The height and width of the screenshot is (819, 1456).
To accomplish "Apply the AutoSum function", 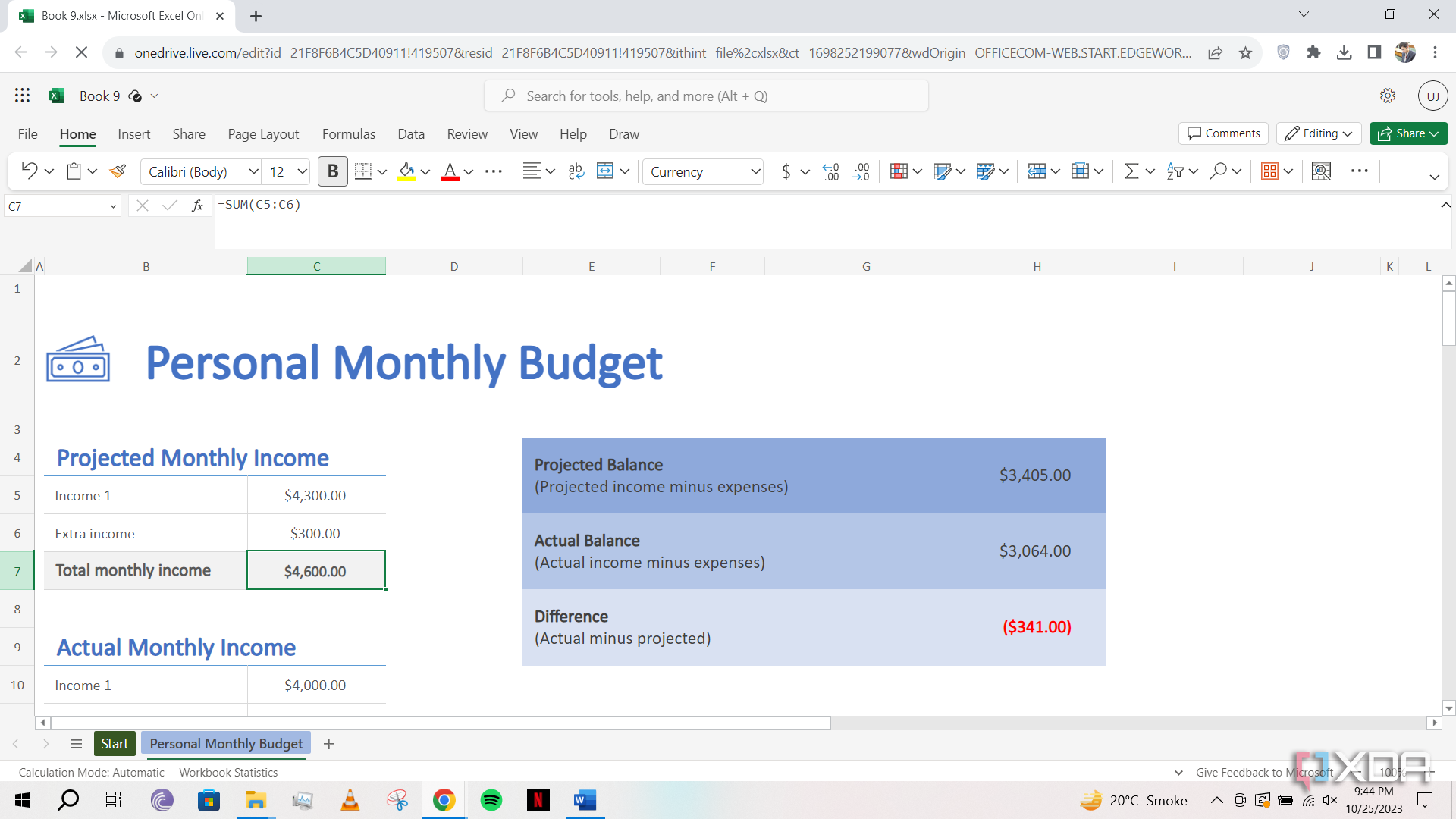I will click(1131, 171).
